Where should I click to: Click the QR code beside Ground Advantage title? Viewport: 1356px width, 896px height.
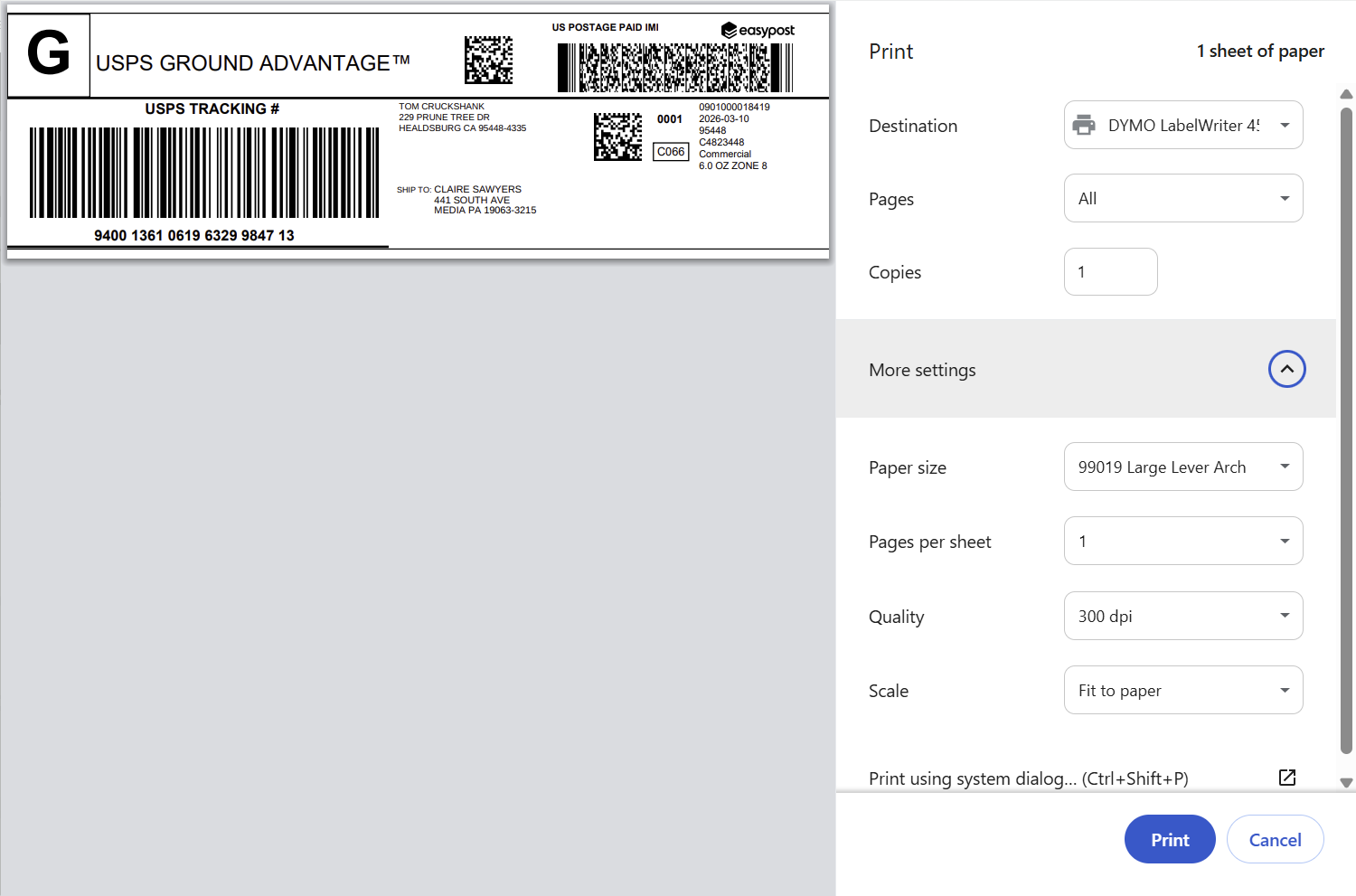pyautogui.click(x=489, y=61)
